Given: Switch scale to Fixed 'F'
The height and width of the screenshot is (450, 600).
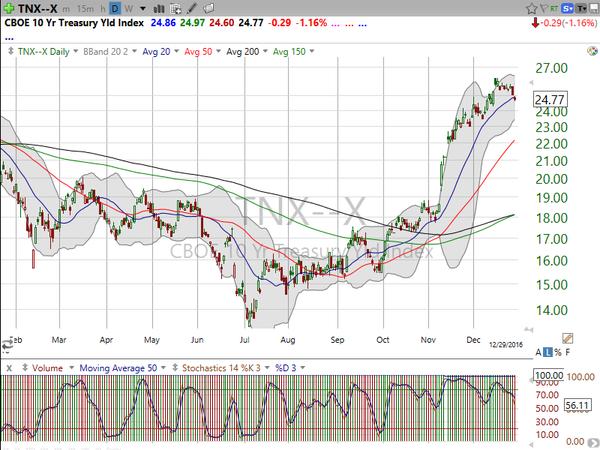Looking at the screenshot, I should (x=568, y=352).
